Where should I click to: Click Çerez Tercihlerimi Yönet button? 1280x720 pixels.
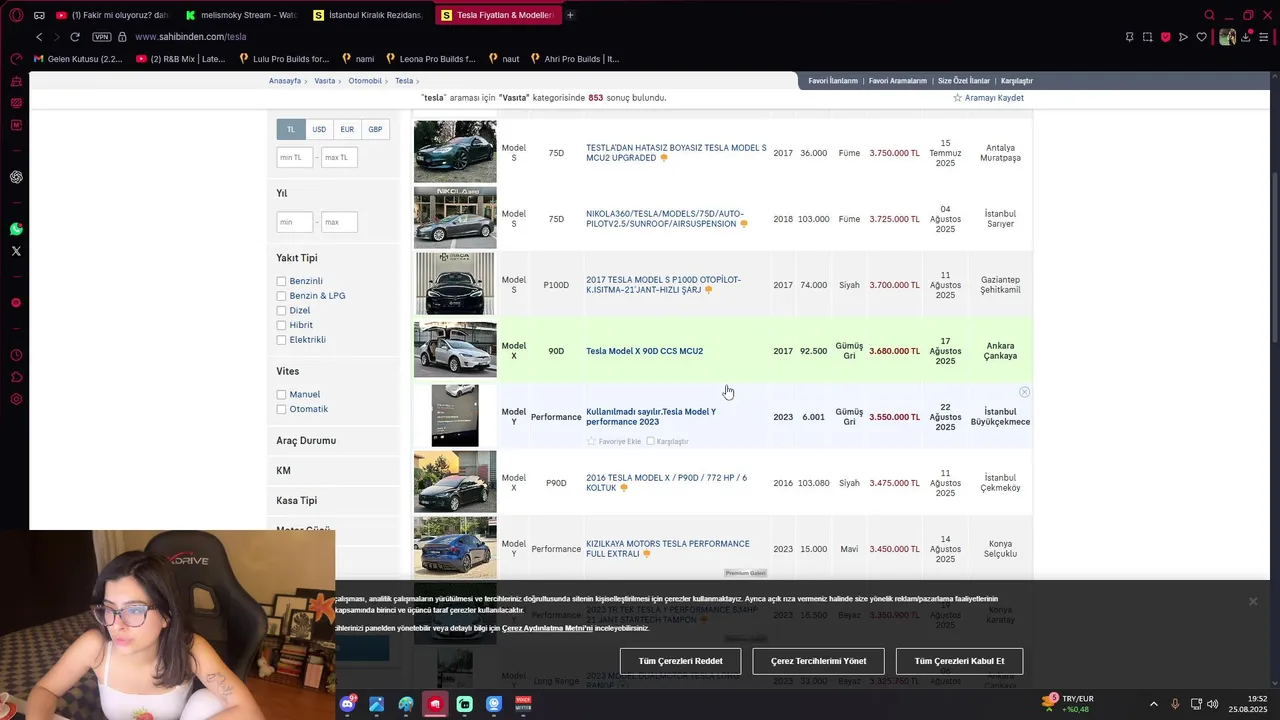(x=819, y=661)
